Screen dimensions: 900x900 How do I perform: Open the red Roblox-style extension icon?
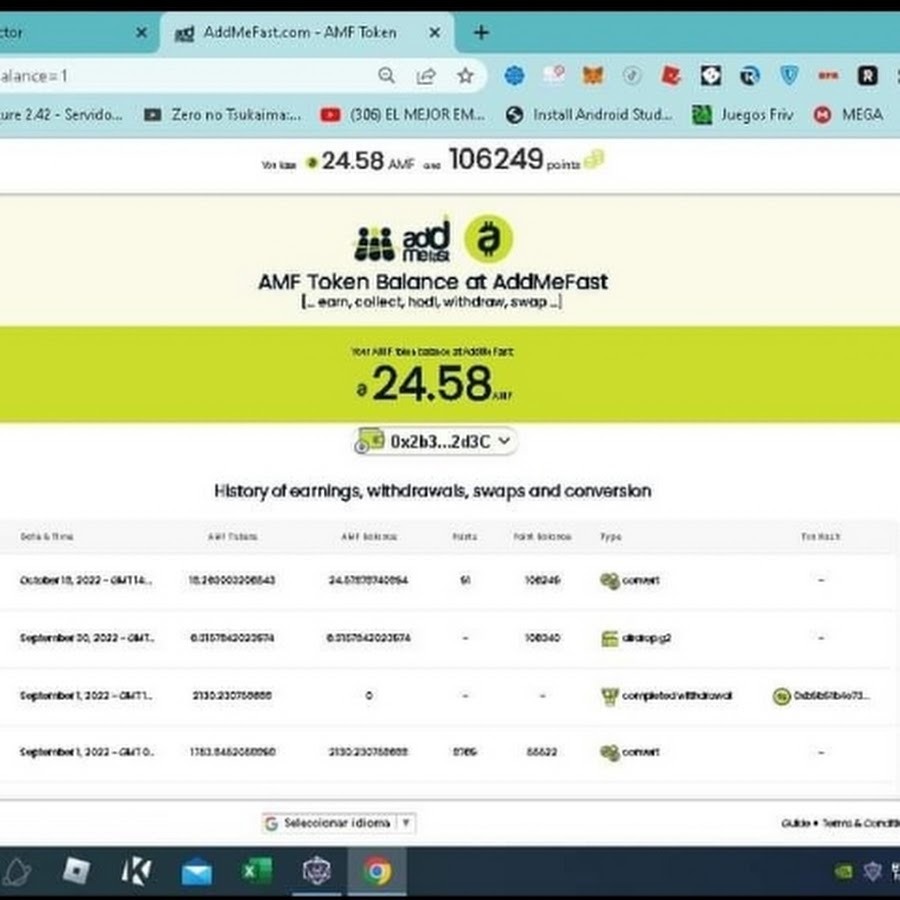671,75
